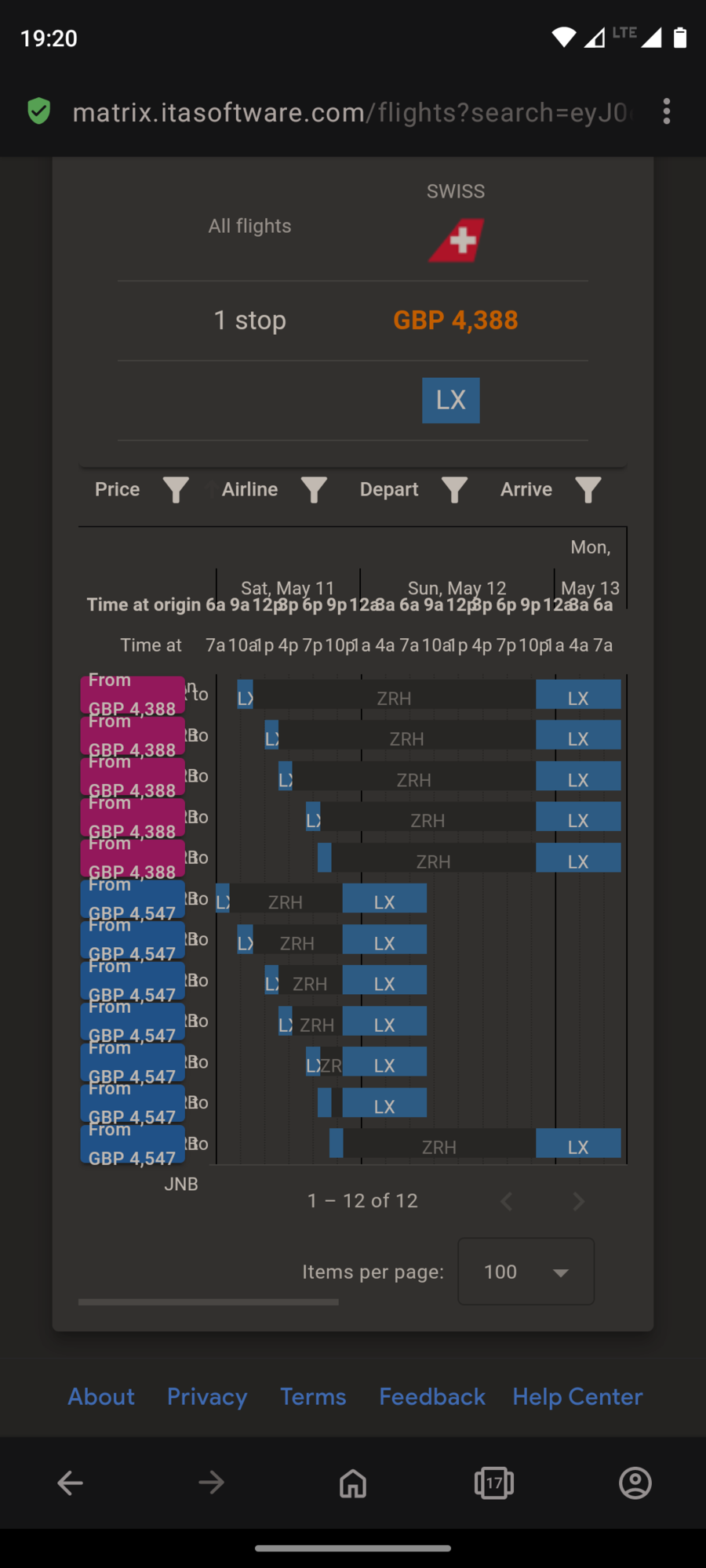
Task: Open the Help Center link
Action: click(x=577, y=1397)
